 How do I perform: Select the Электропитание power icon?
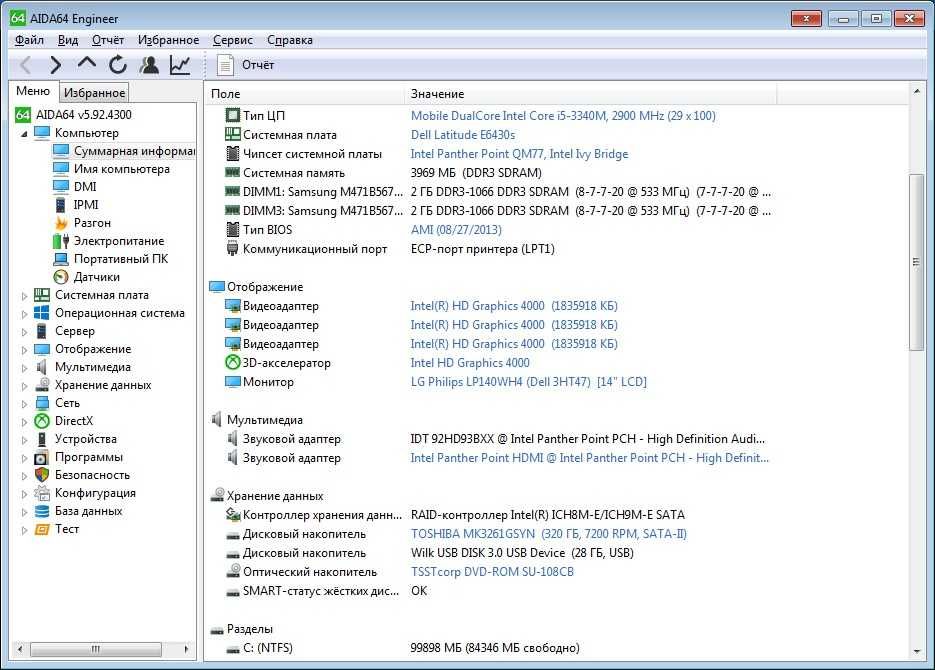61,241
